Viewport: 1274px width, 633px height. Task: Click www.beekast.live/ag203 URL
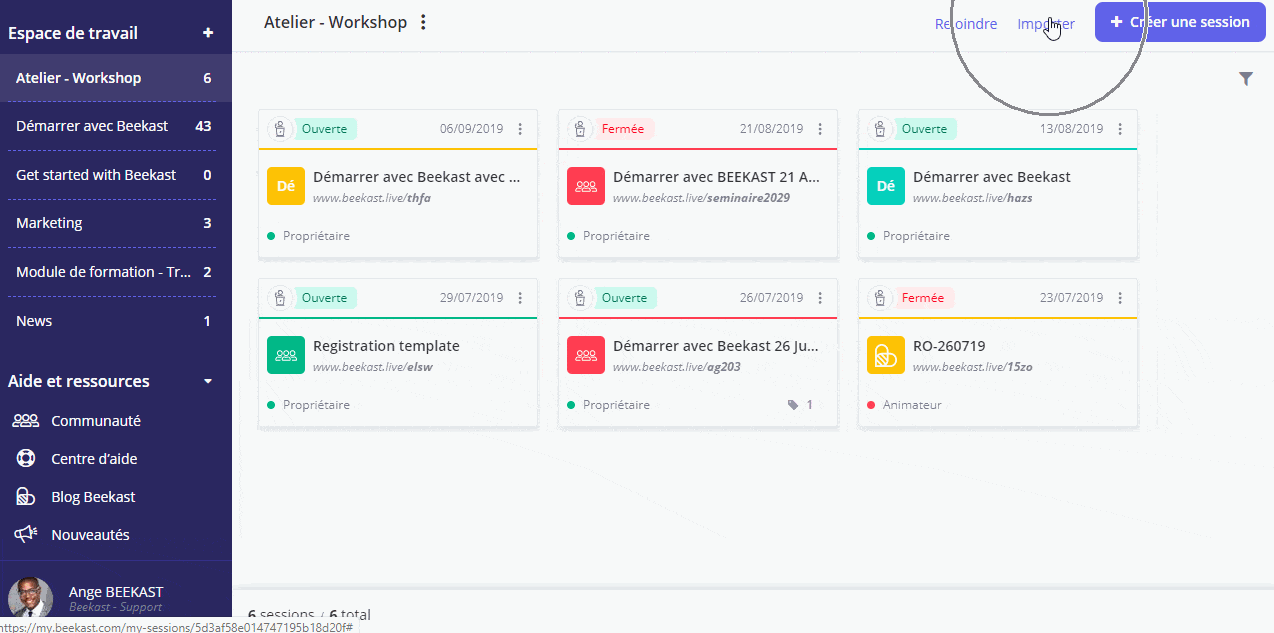676,367
